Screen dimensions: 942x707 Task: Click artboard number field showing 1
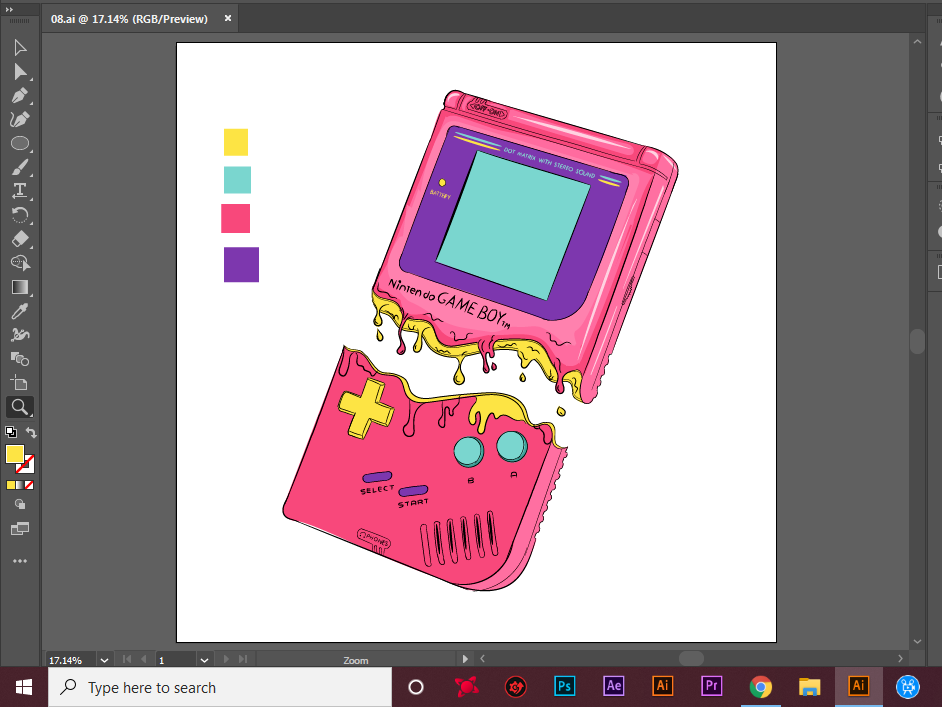coord(175,660)
